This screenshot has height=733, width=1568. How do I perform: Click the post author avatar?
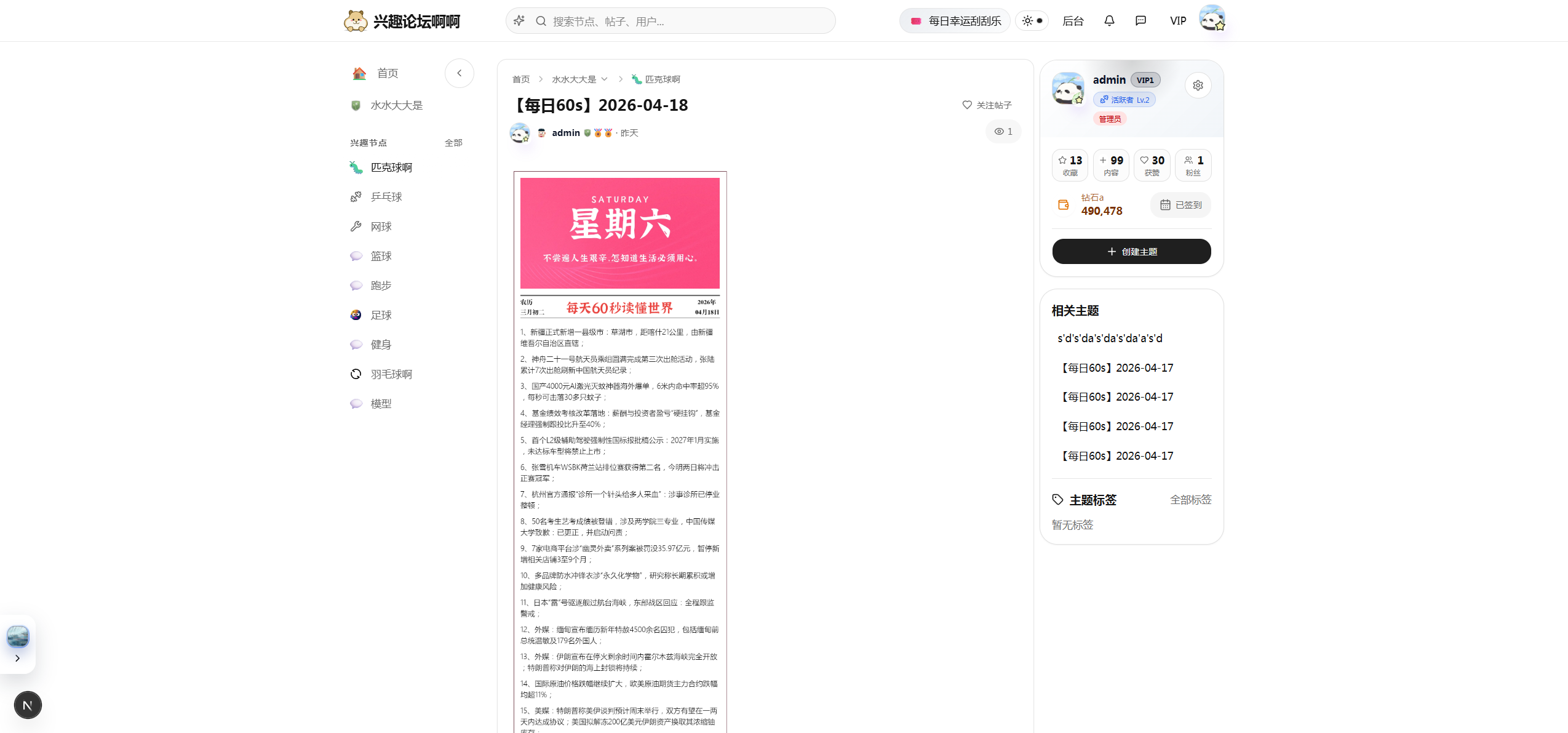[x=520, y=133]
